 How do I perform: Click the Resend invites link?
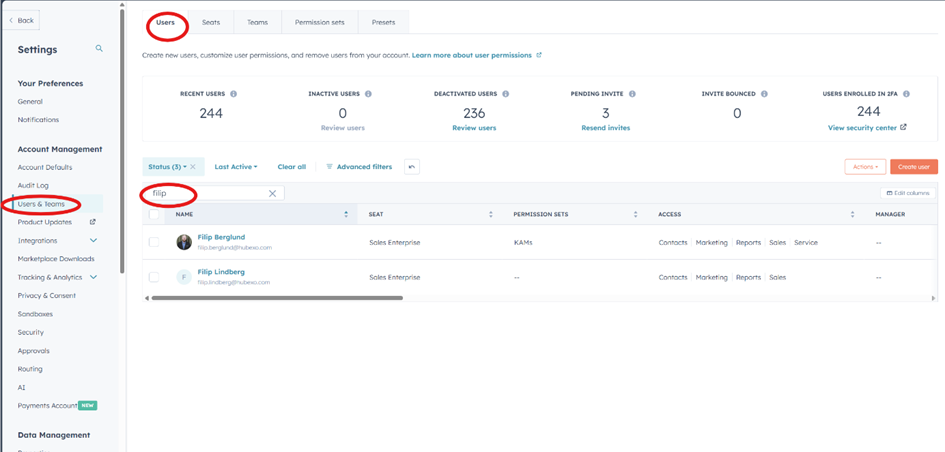[605, 128]
